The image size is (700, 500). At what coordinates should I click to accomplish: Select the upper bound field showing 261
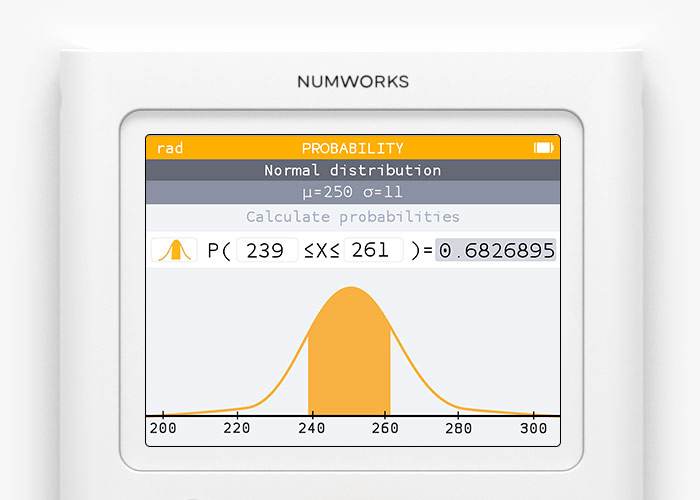374,250
